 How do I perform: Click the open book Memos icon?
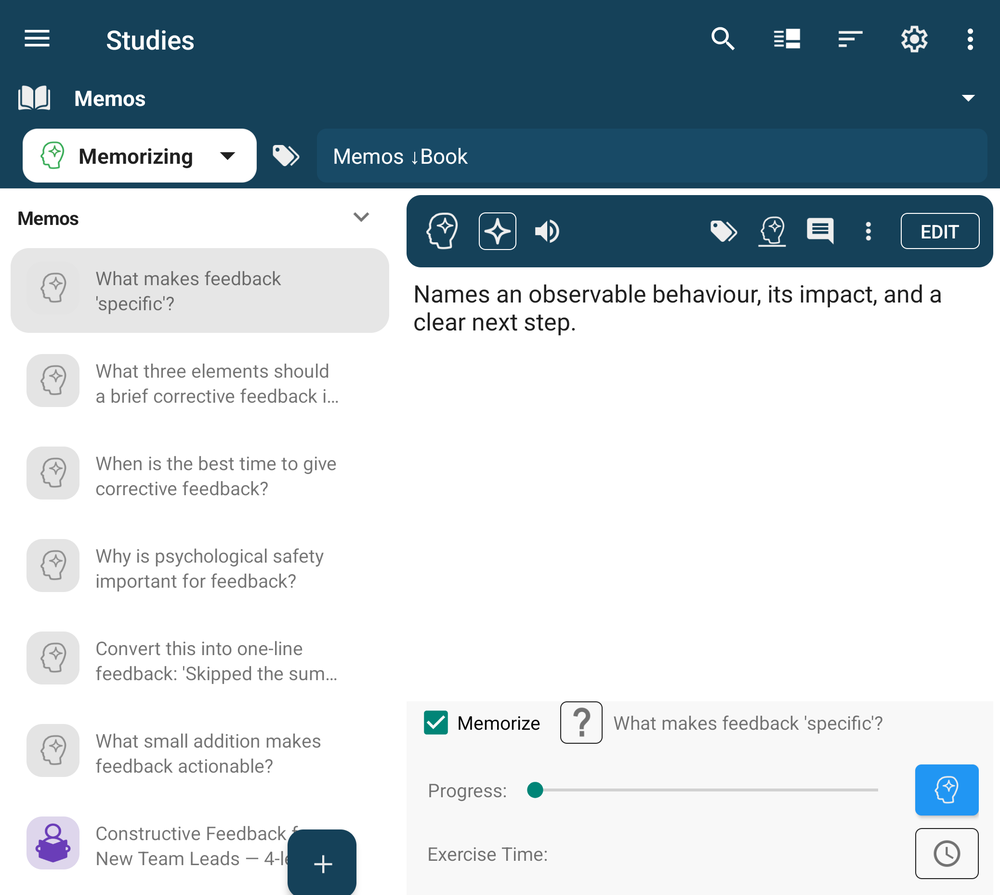point(34,98)
